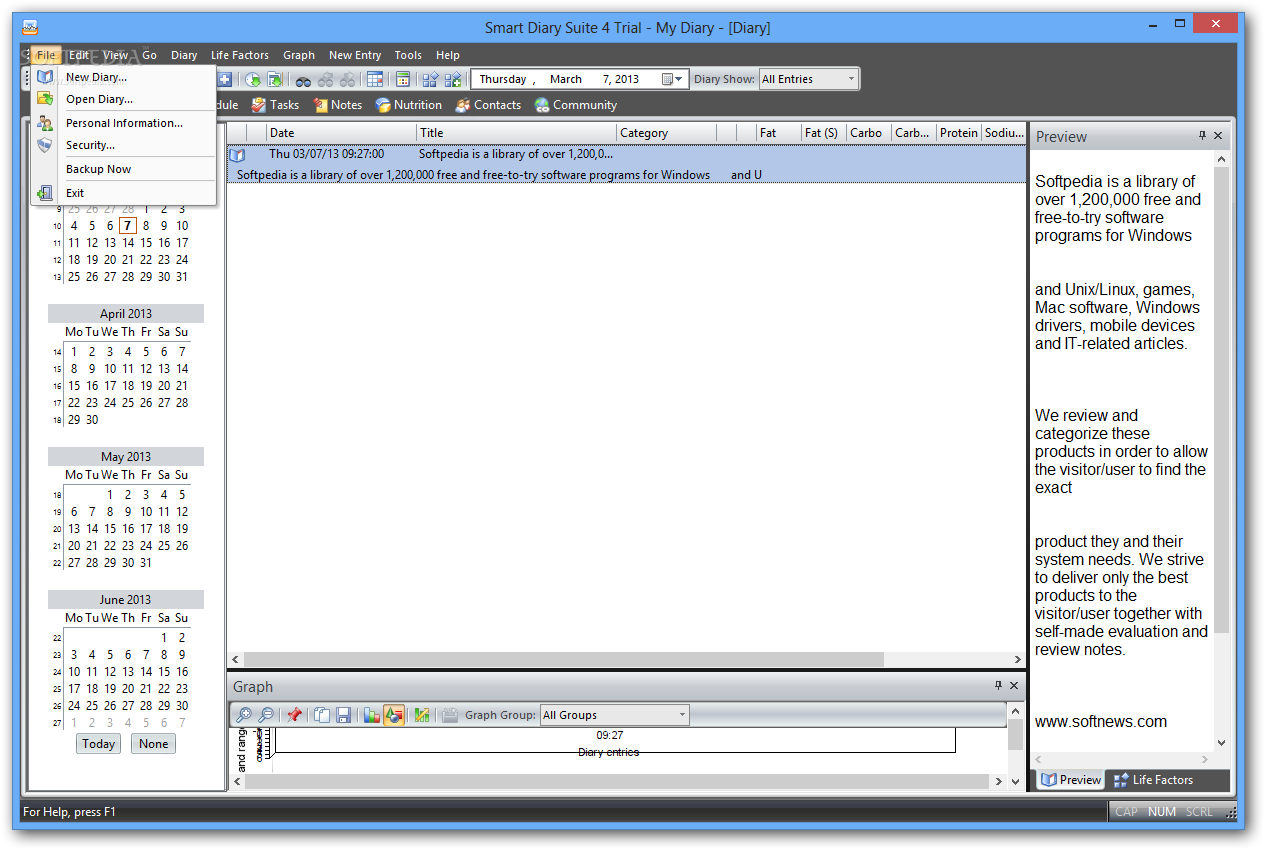Click the Preview panel scroll down arrow
The image size is (1265, 850).
(1221, 743)
